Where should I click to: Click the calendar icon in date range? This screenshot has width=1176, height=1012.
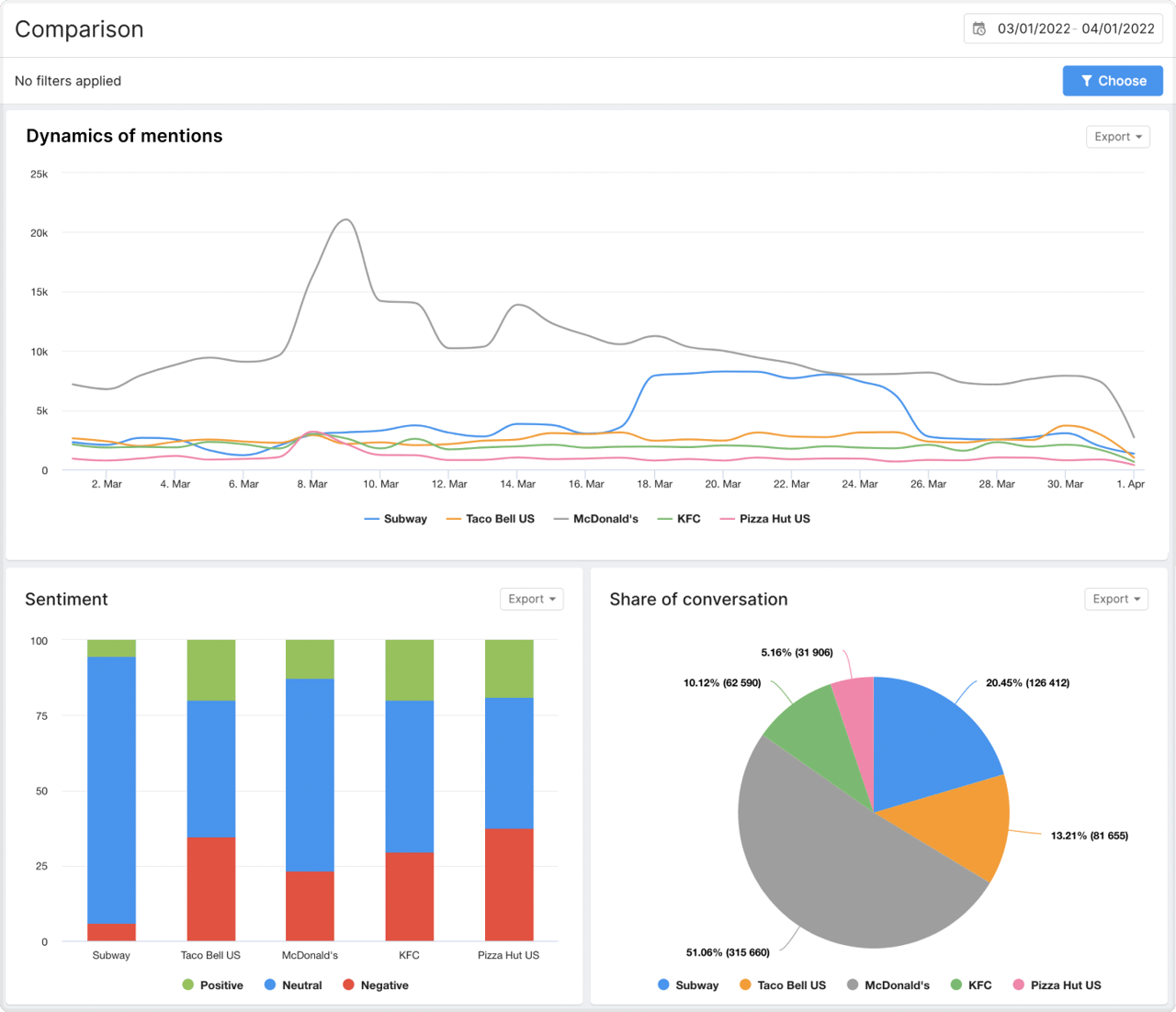[x=979, y=29]
